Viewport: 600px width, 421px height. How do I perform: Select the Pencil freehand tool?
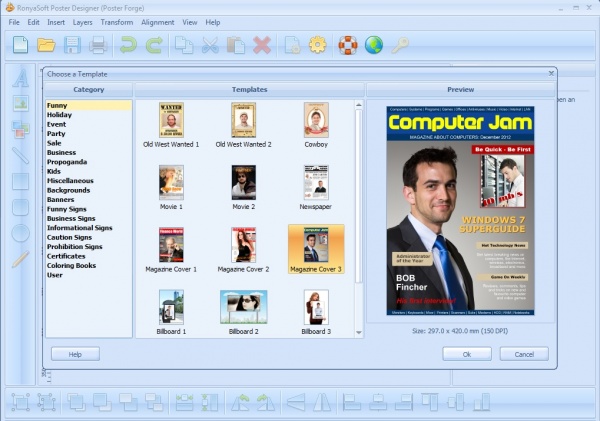tap(21, 259)
